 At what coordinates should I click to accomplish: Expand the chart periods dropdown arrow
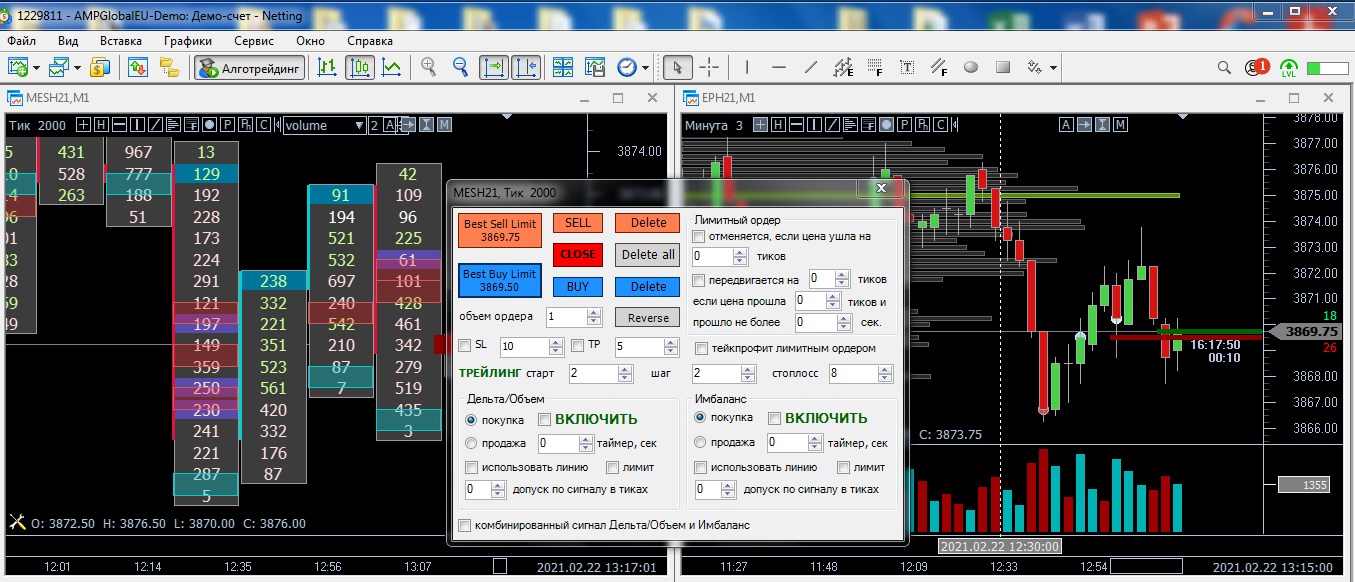pos(646,68)
